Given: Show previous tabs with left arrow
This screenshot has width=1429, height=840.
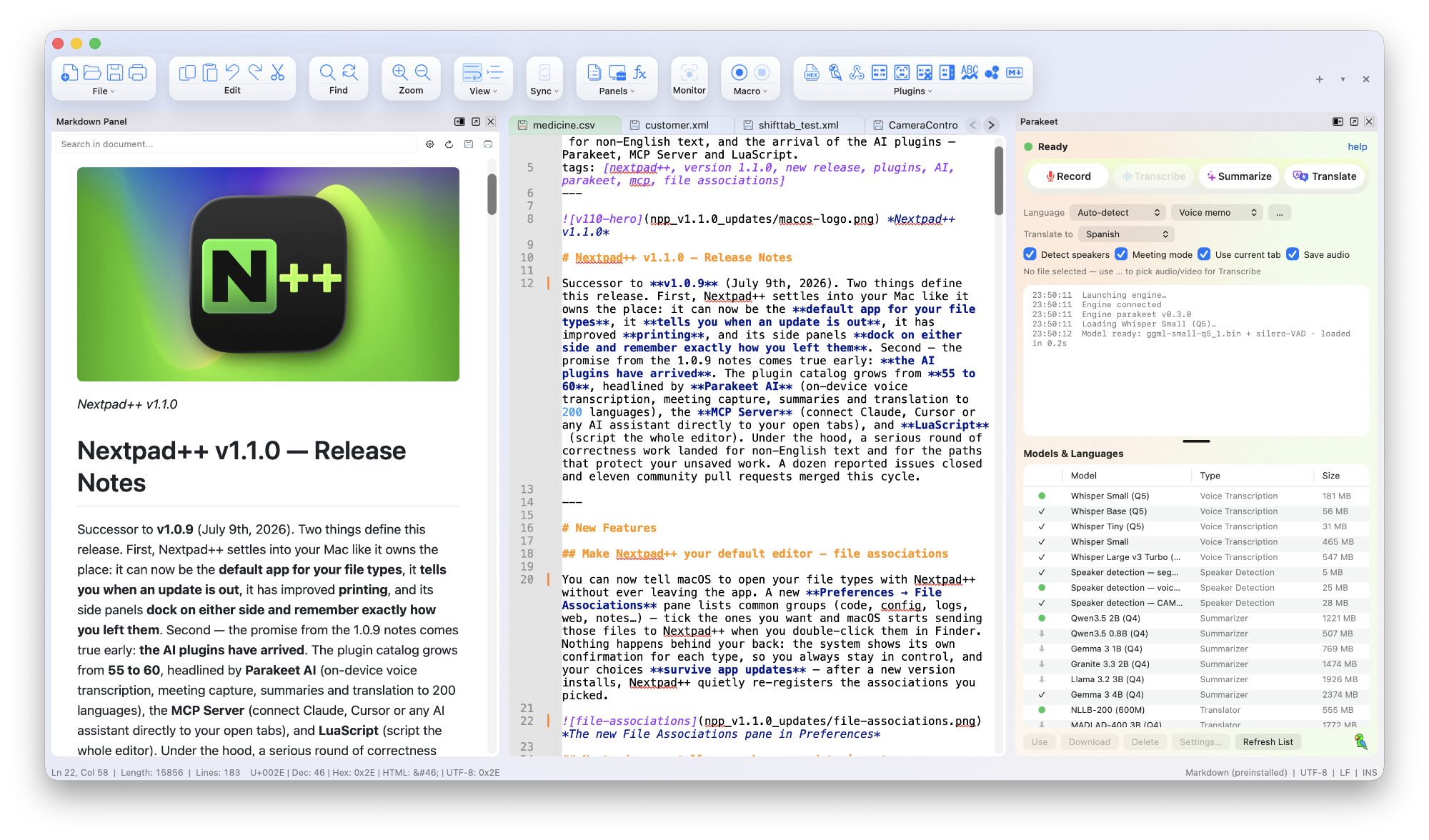Looking at the screenshot, I should [972, 125].
